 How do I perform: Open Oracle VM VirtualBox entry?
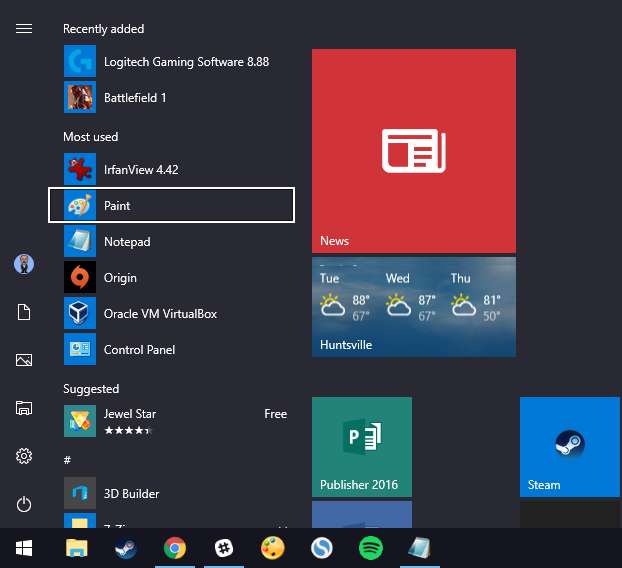tap(171, 313)
